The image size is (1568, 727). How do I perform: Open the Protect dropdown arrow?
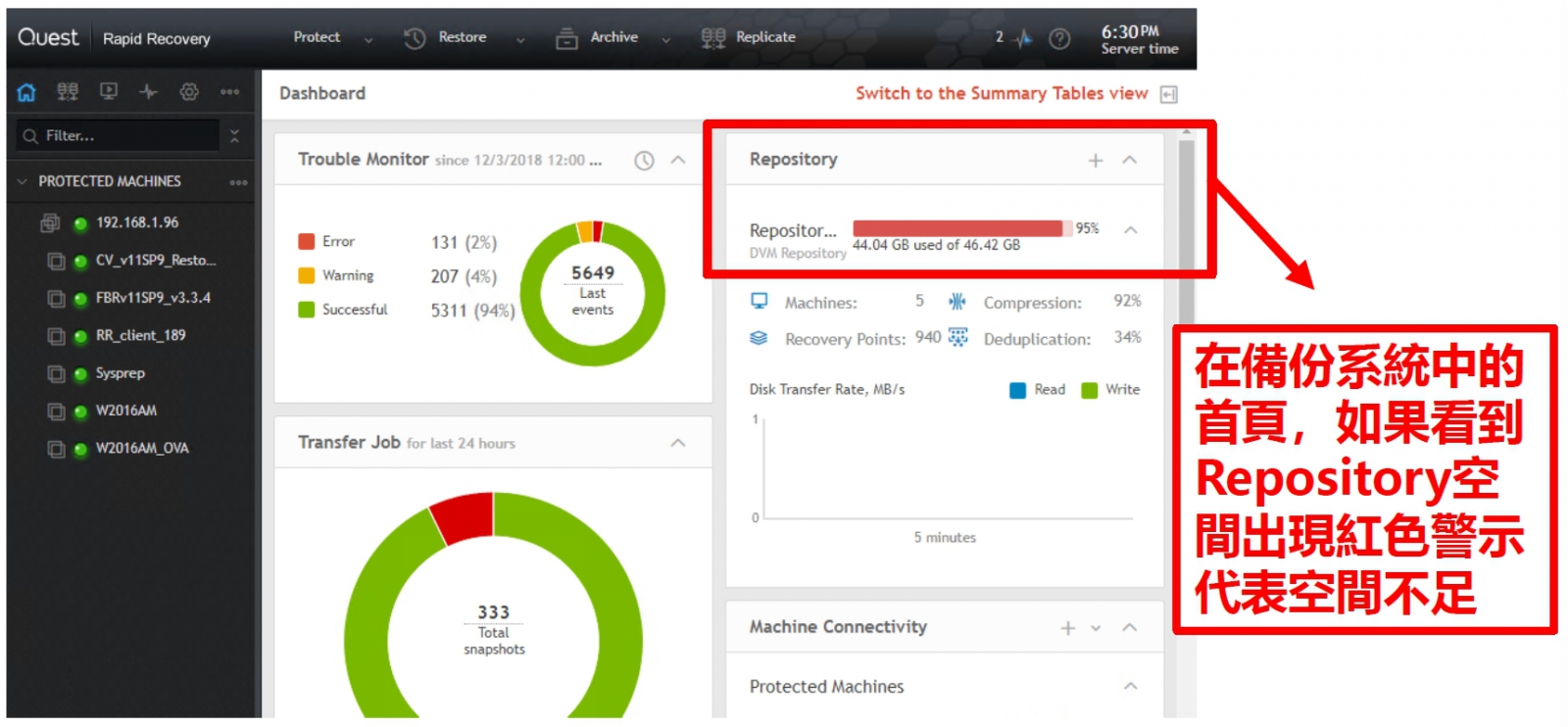coord(368,40)
